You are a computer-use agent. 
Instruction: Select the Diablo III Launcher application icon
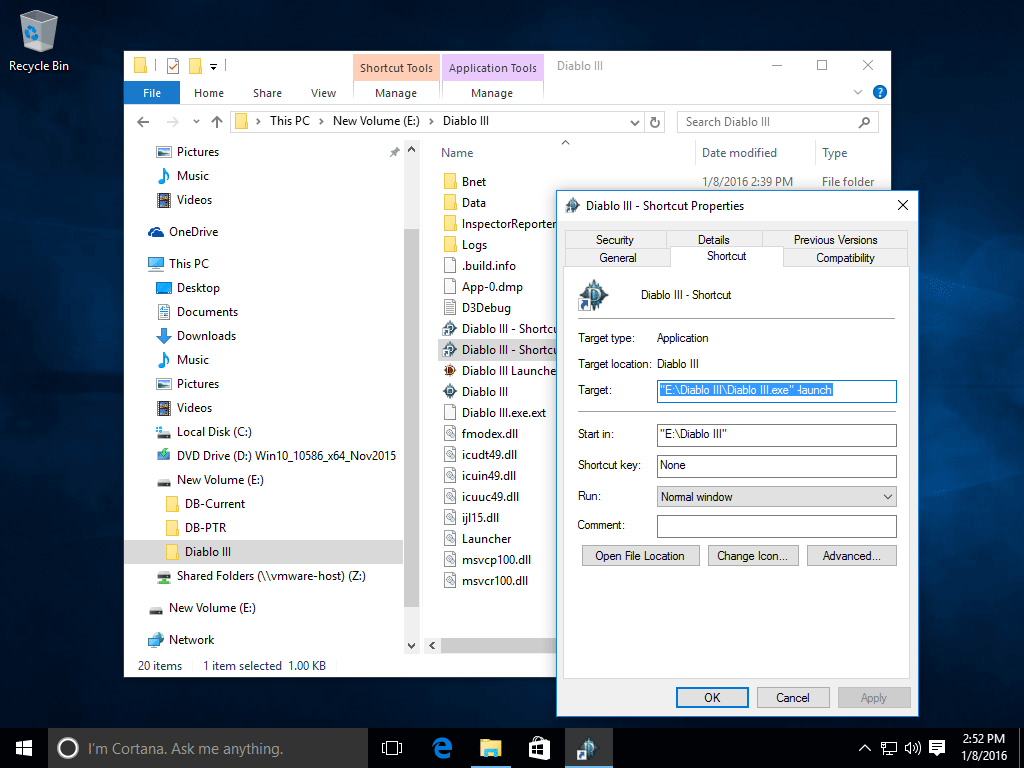(x=450, y=371)
